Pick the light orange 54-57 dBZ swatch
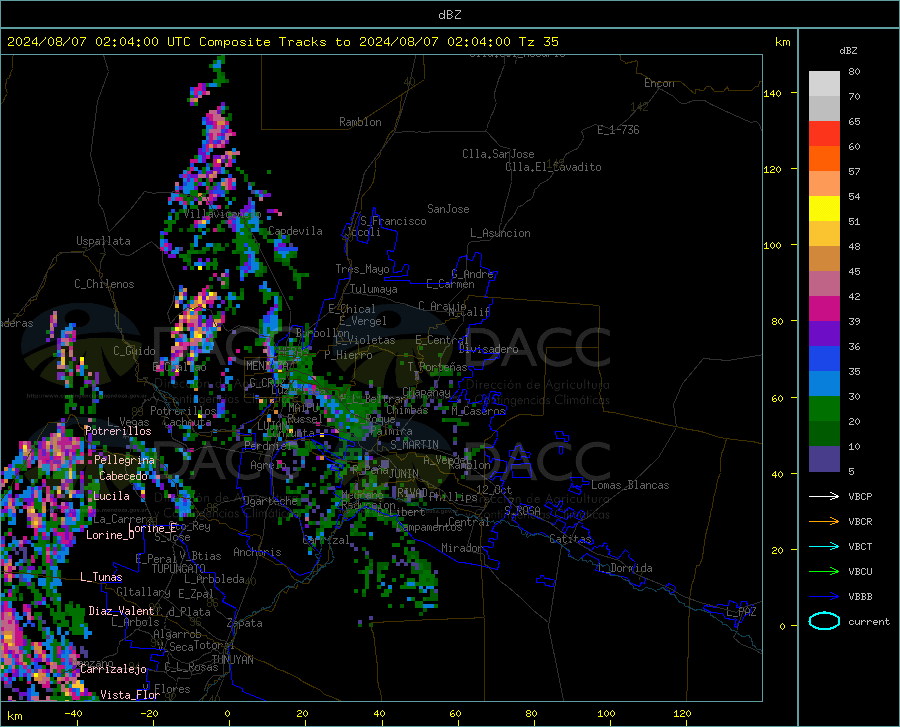 click(x=824, y=184)
